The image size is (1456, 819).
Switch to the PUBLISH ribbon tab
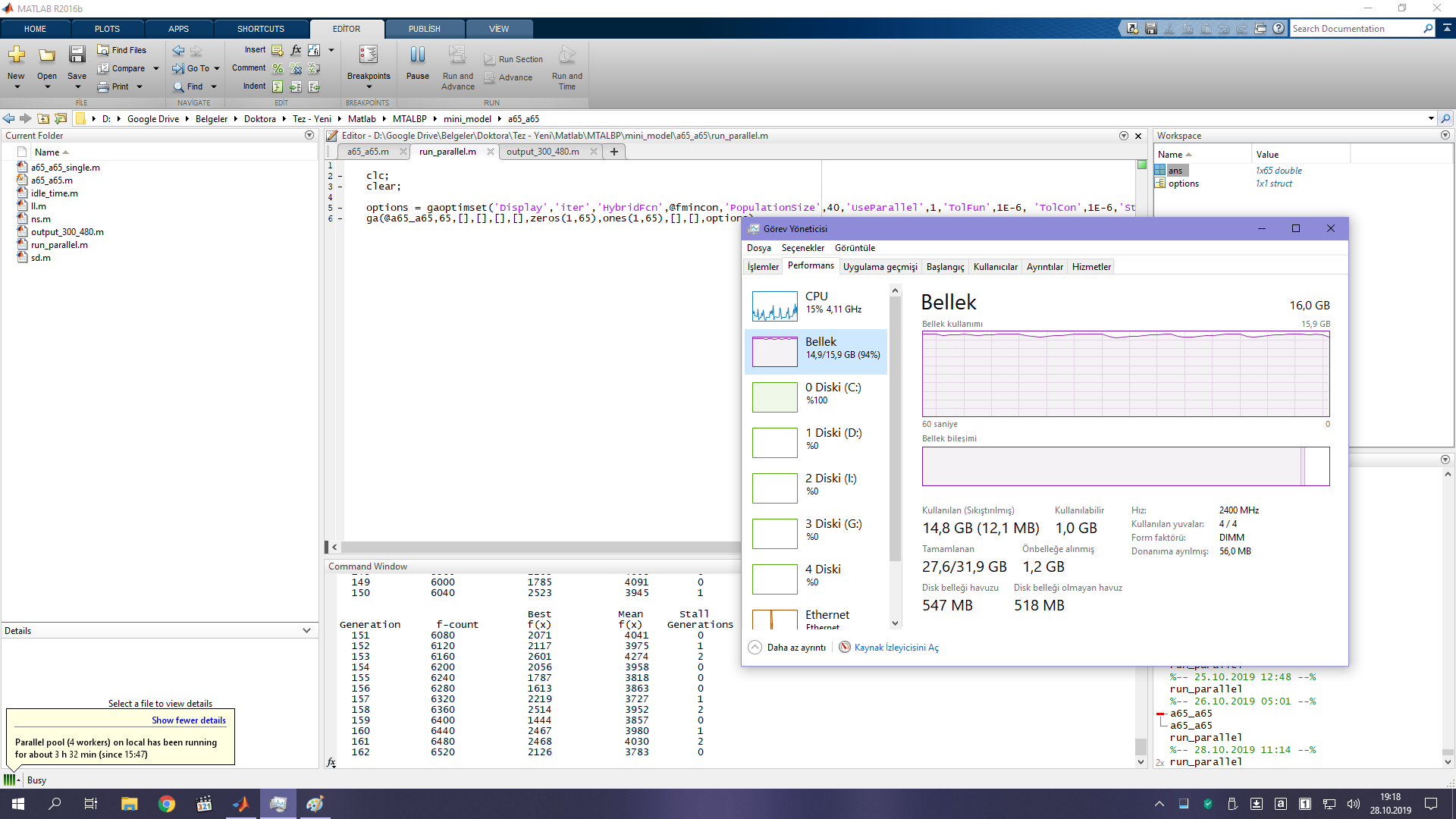(424, 29)
